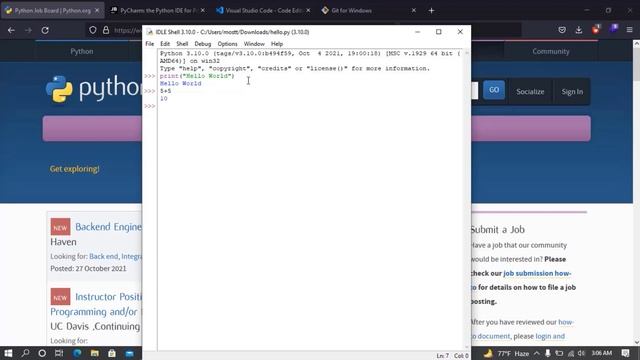Open the Firefox hamburger menu
Image resolution: width=640 pixels, height=360 pixels.
pos(629,30)
